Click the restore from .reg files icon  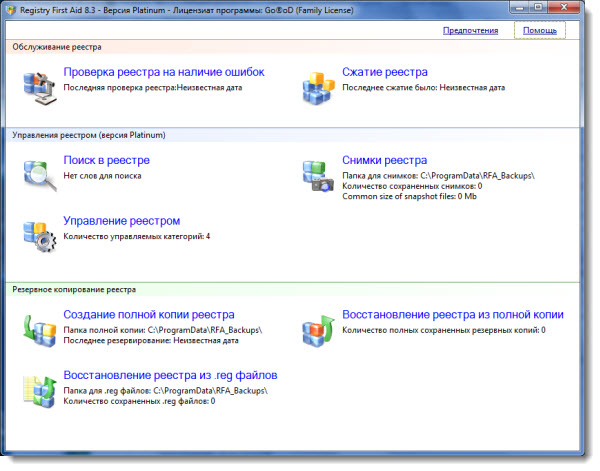40,388
